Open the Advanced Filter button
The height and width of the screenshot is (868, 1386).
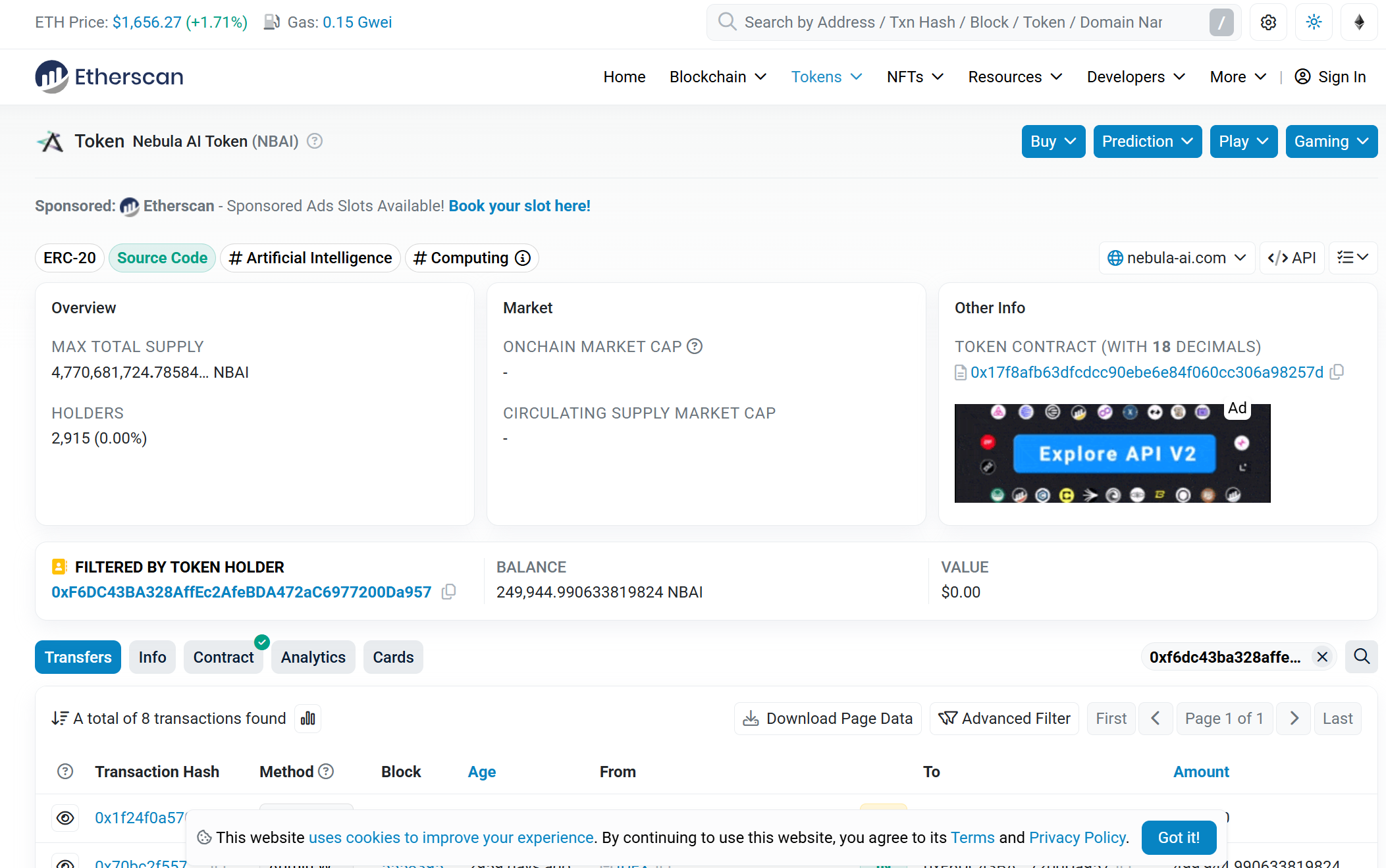(x=1004, y=719)
